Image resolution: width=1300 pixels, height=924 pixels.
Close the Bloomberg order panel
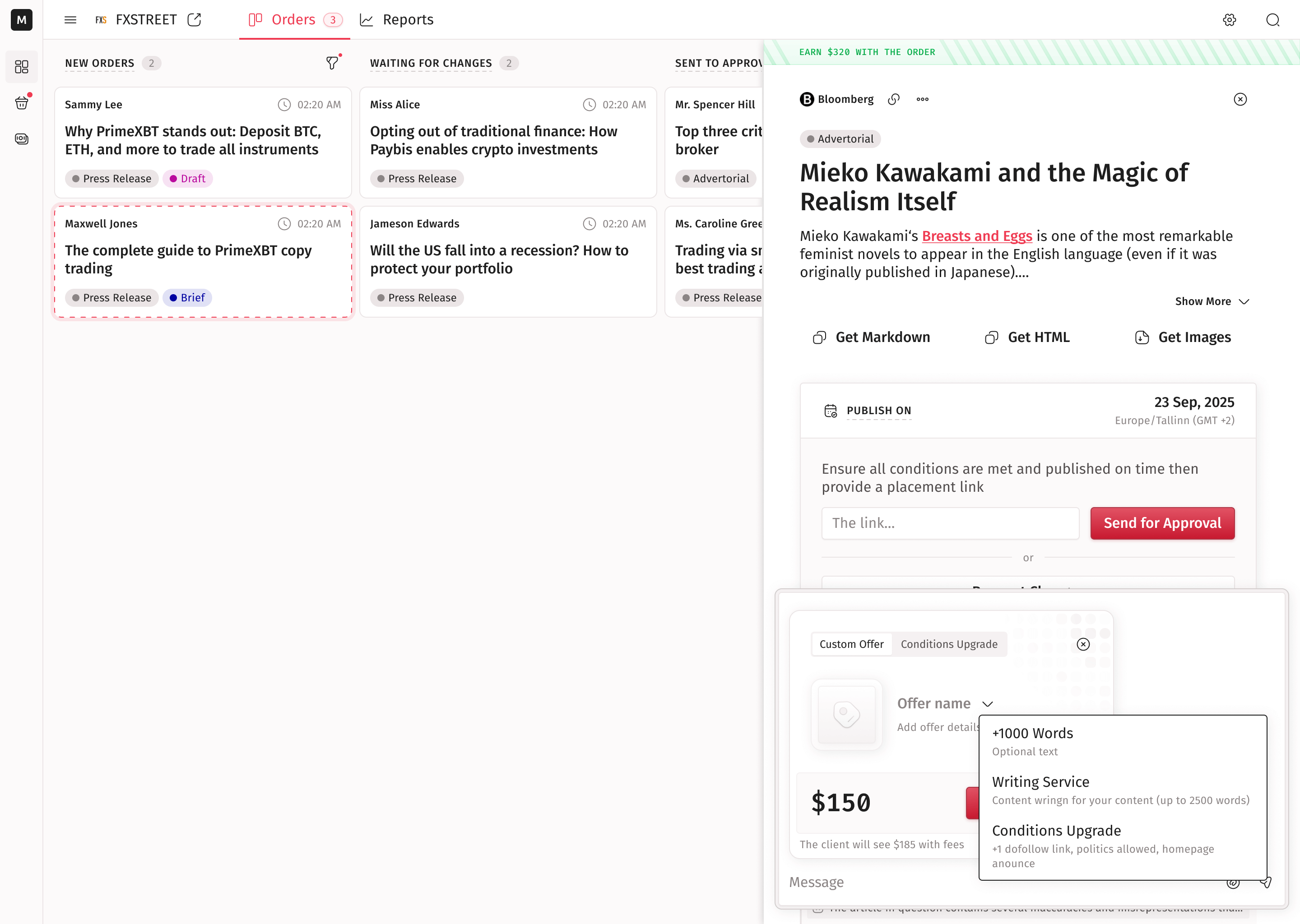[1240, 100]
